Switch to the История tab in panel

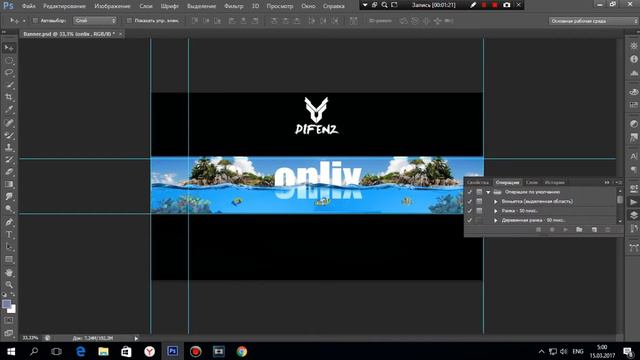[x=554, y=182]
